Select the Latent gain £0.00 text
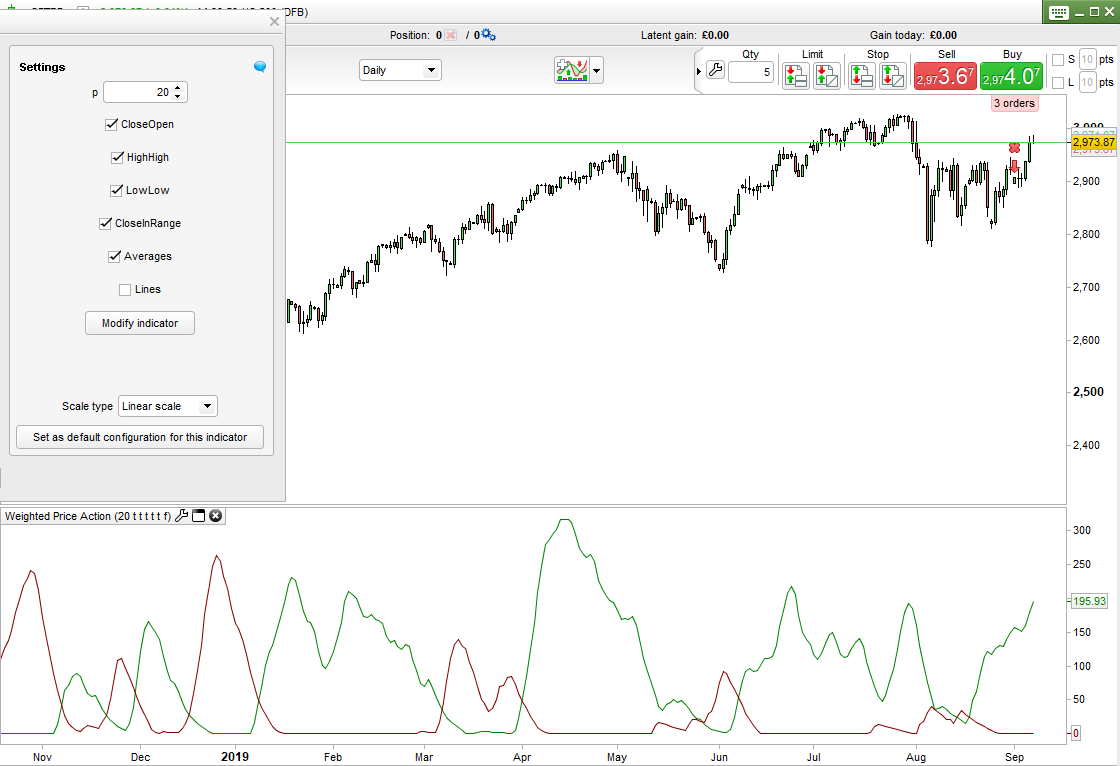Viewport: 1120px width, 766px height. pyautogui.click(x=684, y=35)
